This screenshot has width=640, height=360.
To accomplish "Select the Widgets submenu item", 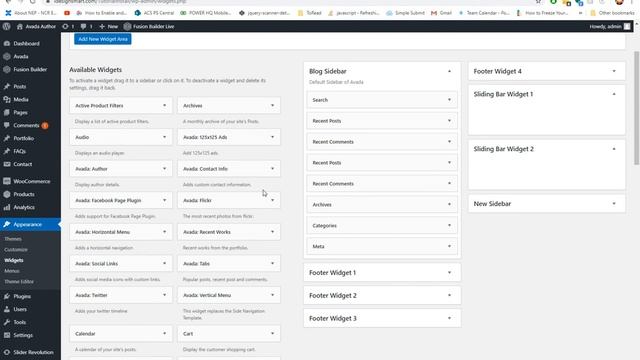I will point(14,260).
